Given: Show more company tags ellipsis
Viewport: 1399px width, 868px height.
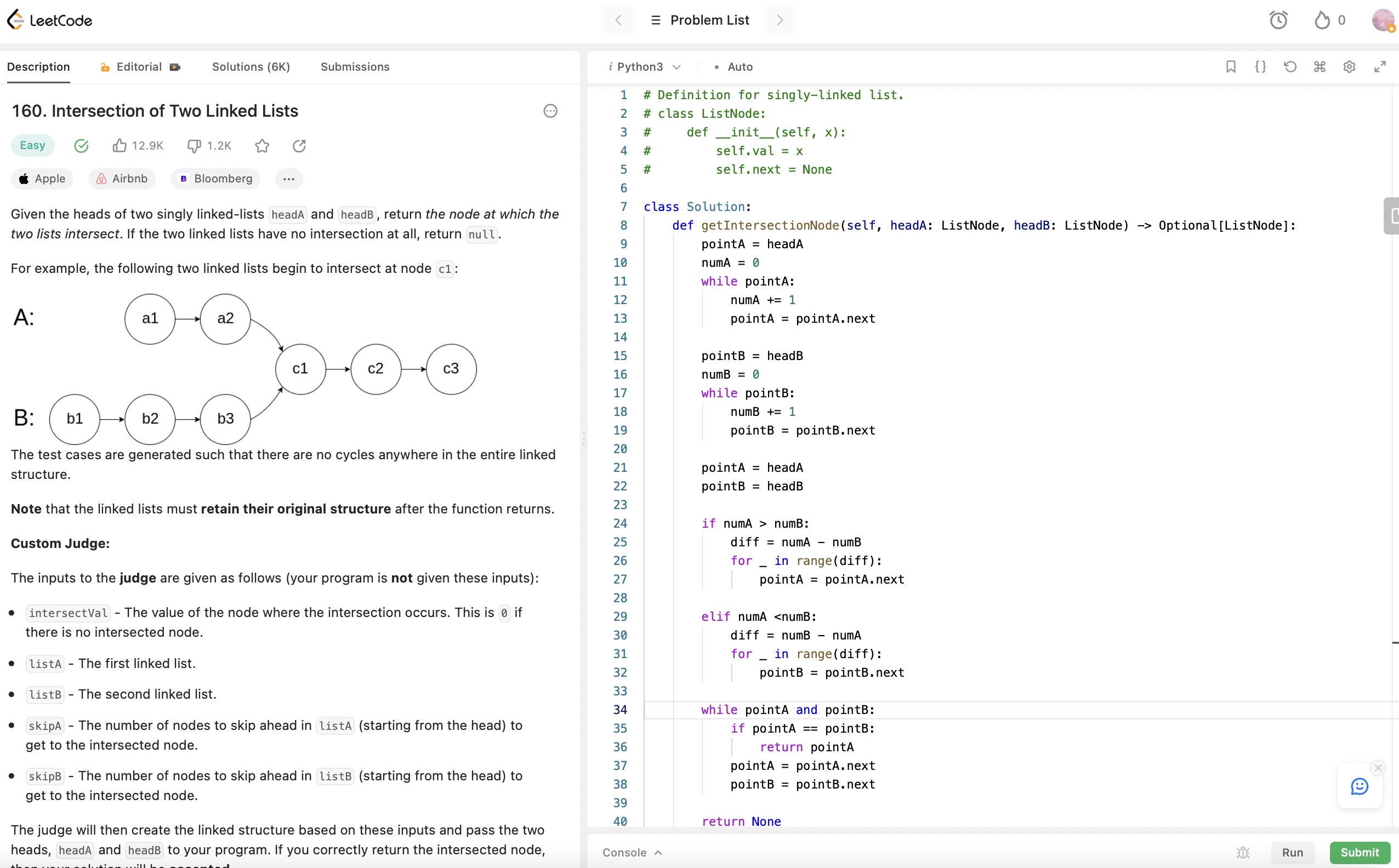Looking at the screenshot, I should coord(288,179).
